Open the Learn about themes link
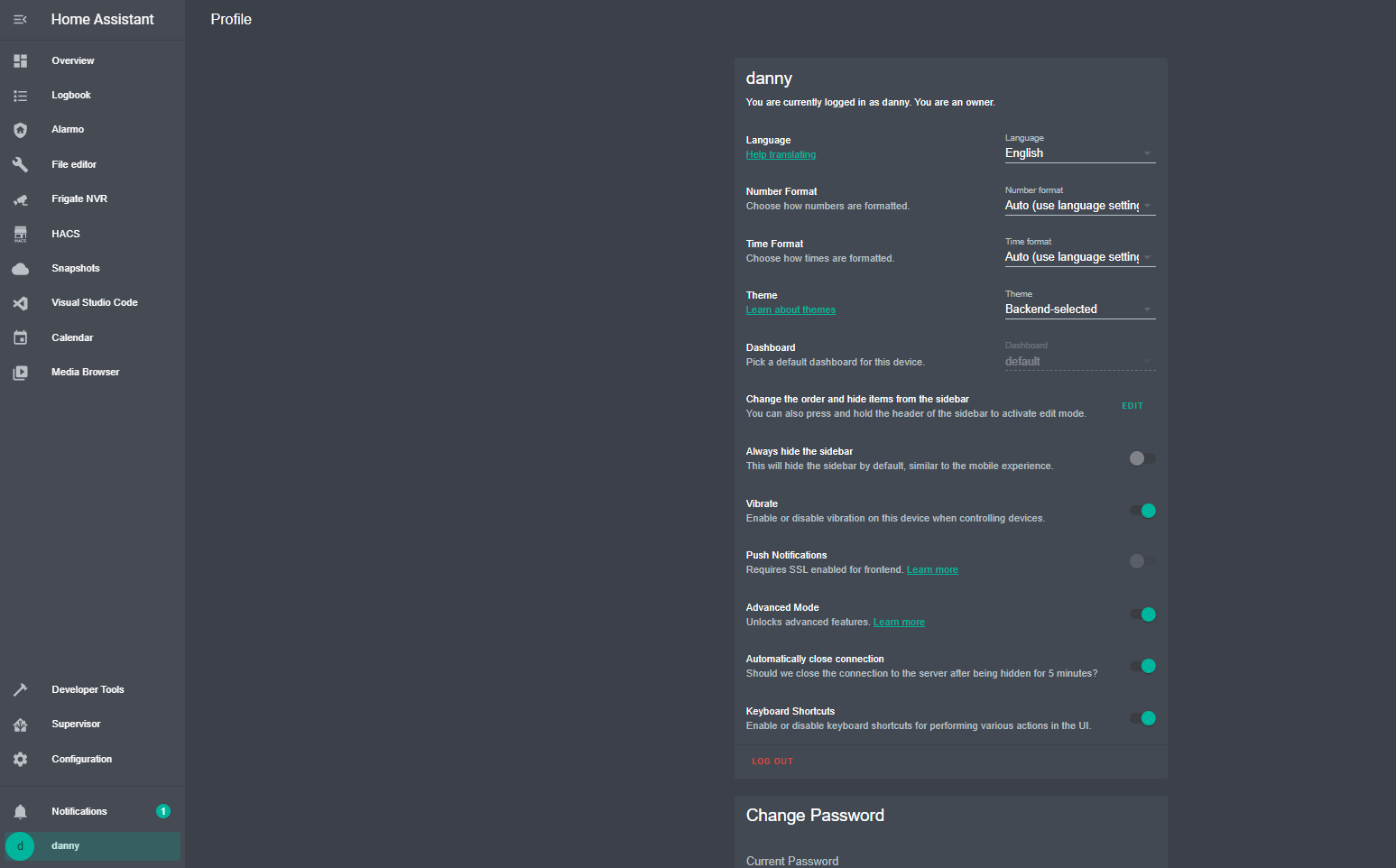Screen dimensions: 1396x868 click(790, 310)
